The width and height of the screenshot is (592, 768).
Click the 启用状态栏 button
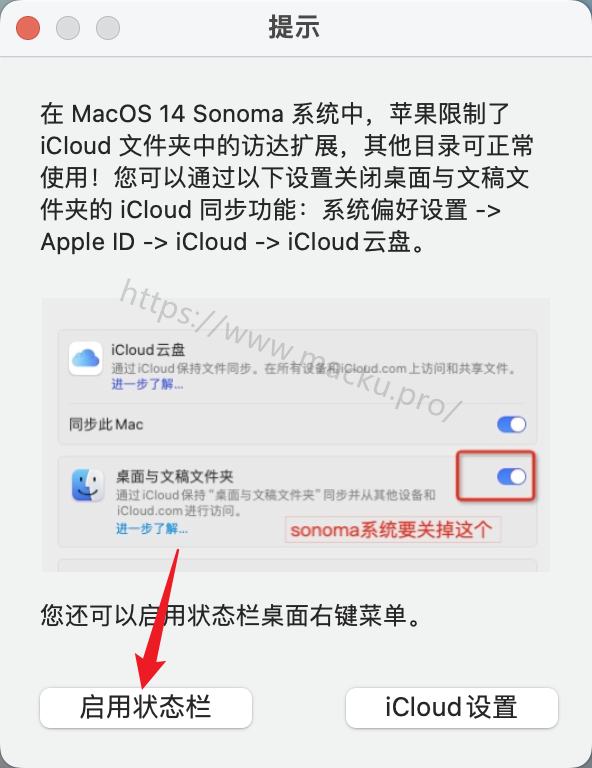146,707
